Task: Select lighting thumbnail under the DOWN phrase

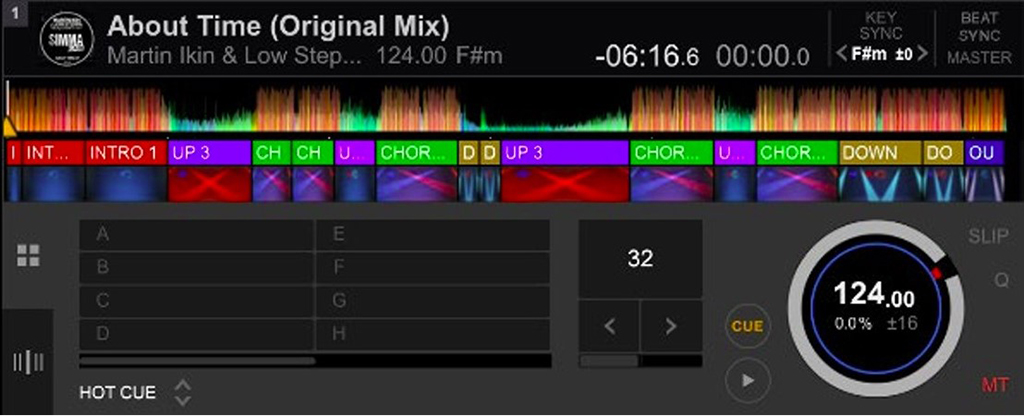Action: [x=880, y=184]
